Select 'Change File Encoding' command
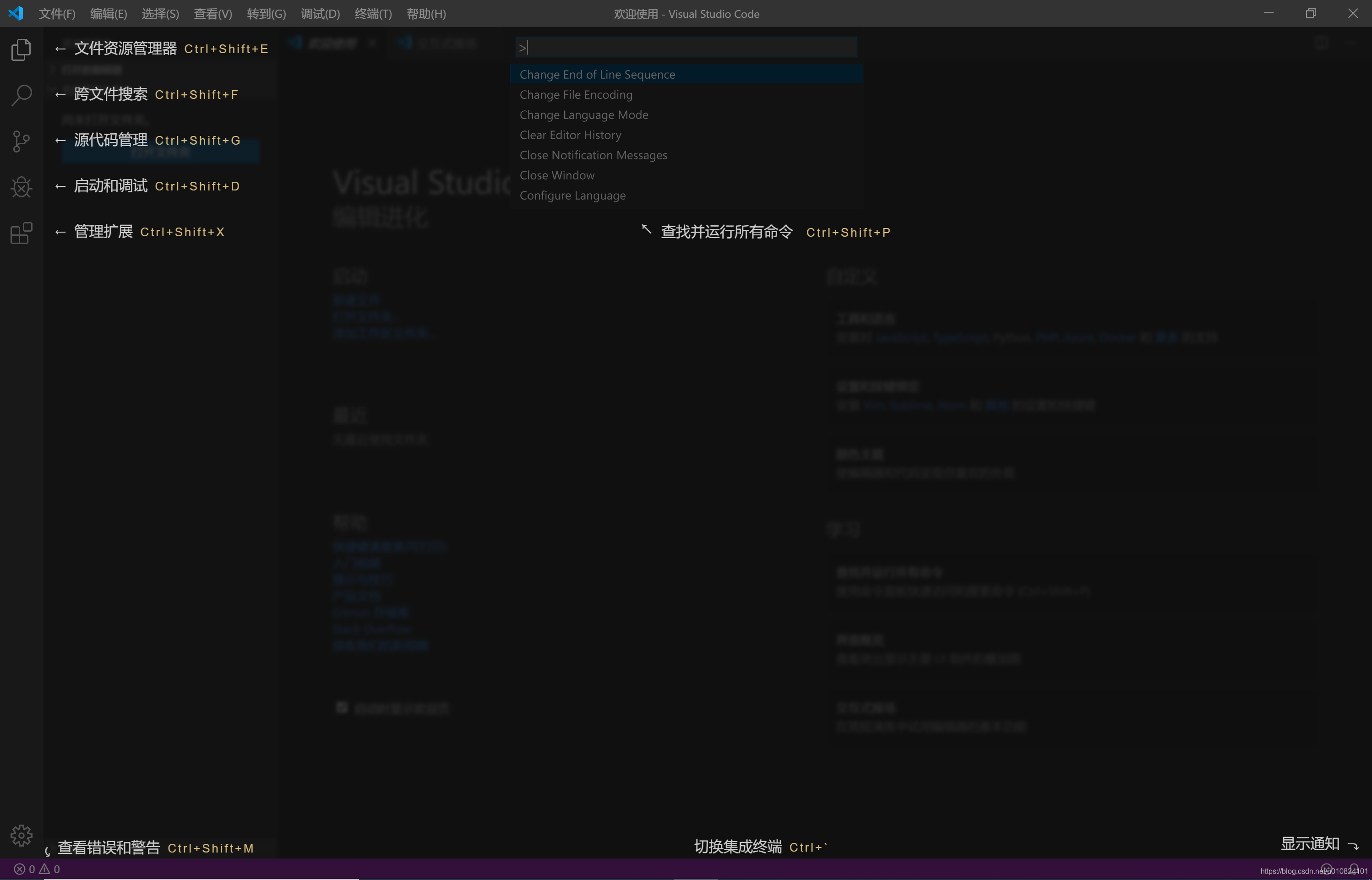1372x880 pixels. click(x=686, y=94)
